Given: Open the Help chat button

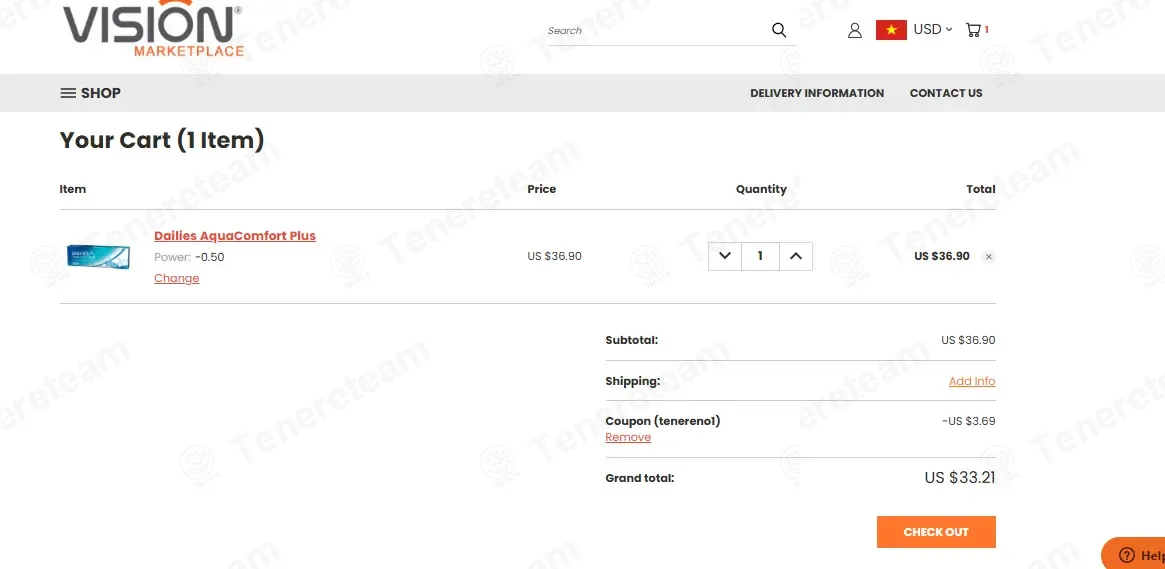Looking at the screenshot, I should coord(1134,554).
